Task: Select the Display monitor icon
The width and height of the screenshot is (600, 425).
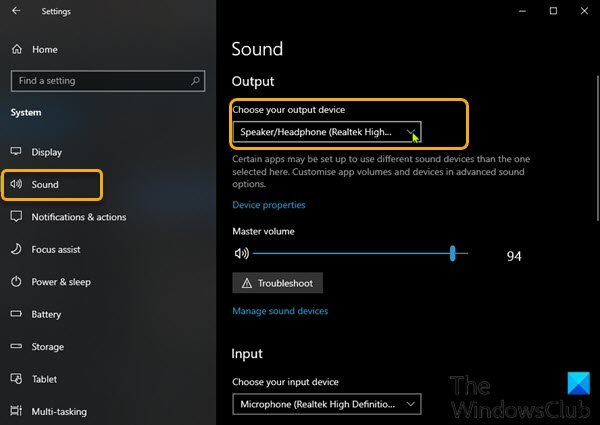Action: (15, 152)
